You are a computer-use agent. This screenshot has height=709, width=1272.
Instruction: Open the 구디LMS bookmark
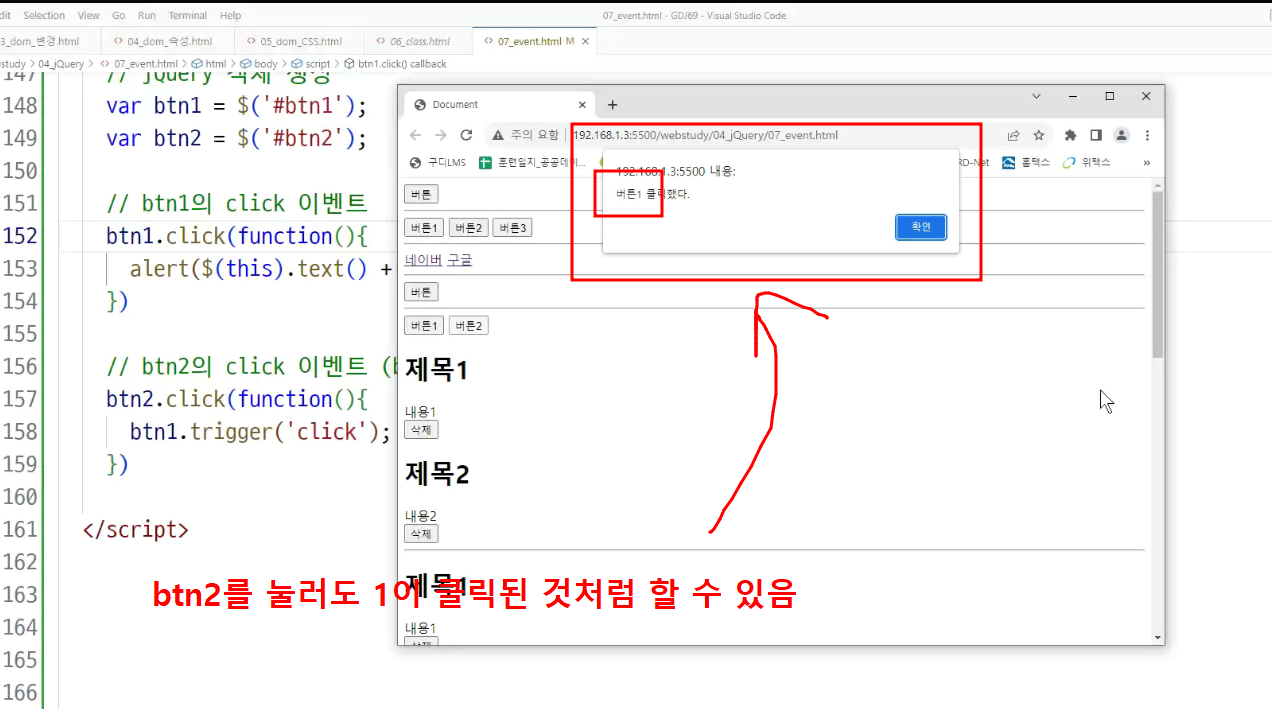pyautogui.click(x=438, y=162)
